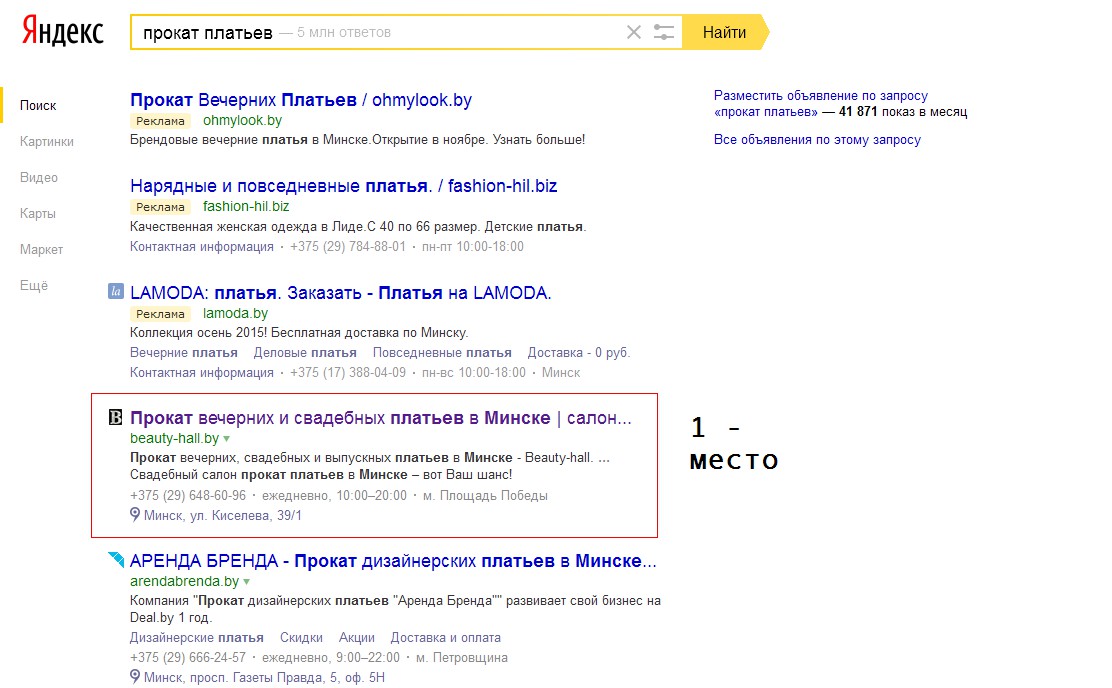This screenshot has height=688, width=1112.
Task: Click the Найти search button
Action: point(725,32)
